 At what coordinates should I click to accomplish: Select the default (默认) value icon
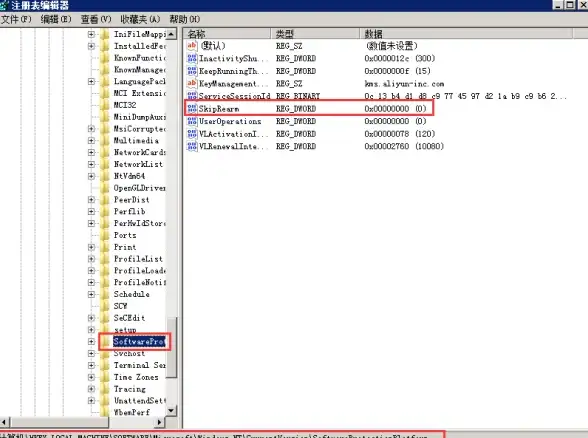[192, 46]
